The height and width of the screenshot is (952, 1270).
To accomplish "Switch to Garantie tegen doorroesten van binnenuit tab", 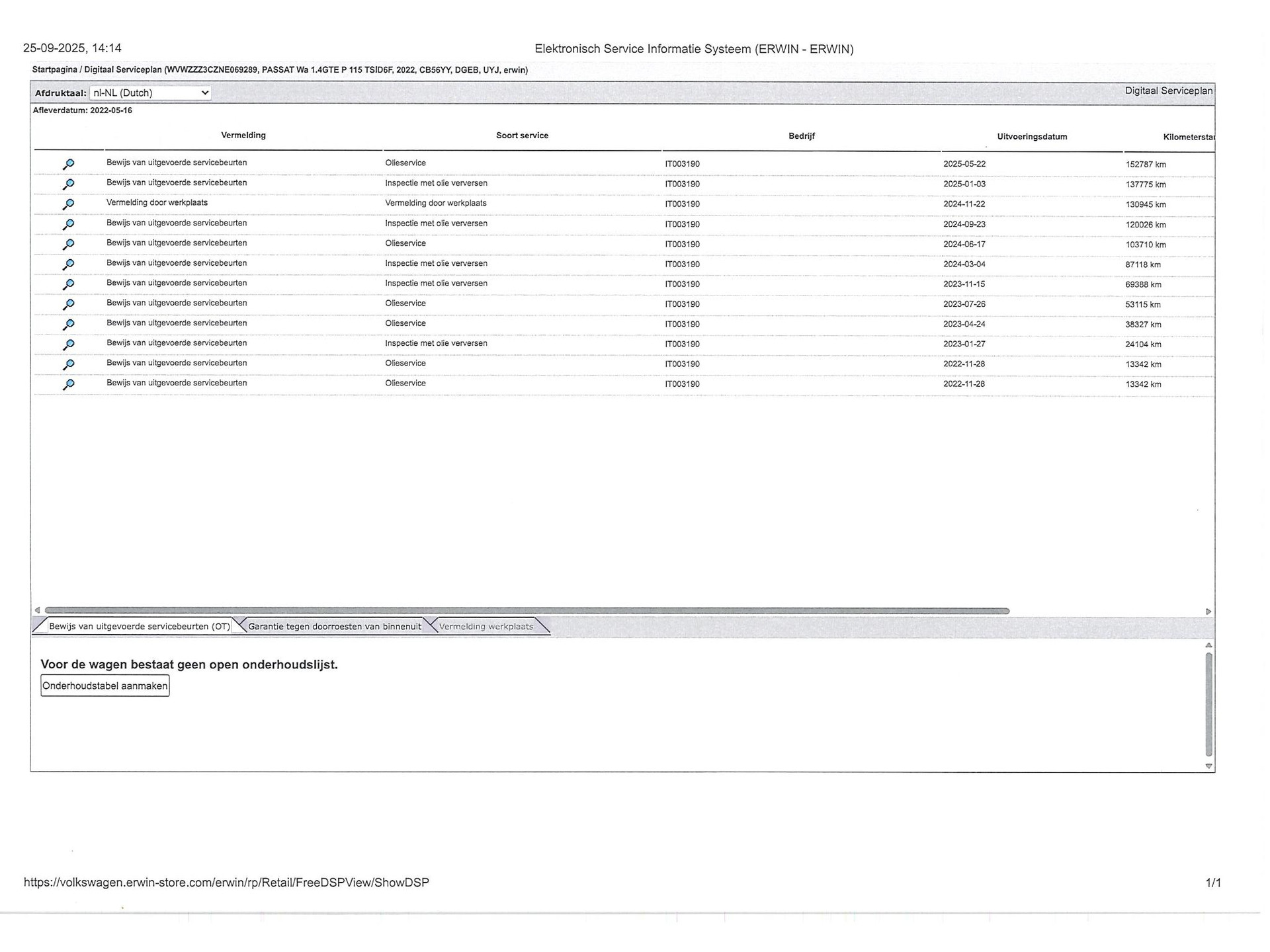I will coord(334,626).
